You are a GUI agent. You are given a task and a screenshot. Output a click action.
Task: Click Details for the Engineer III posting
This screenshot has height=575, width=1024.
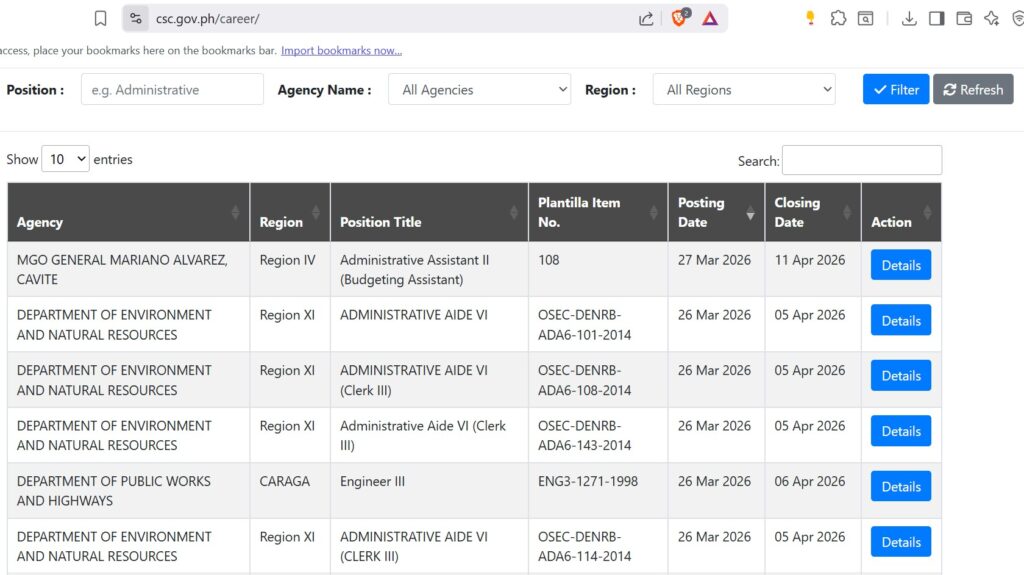tap(900, 486)
